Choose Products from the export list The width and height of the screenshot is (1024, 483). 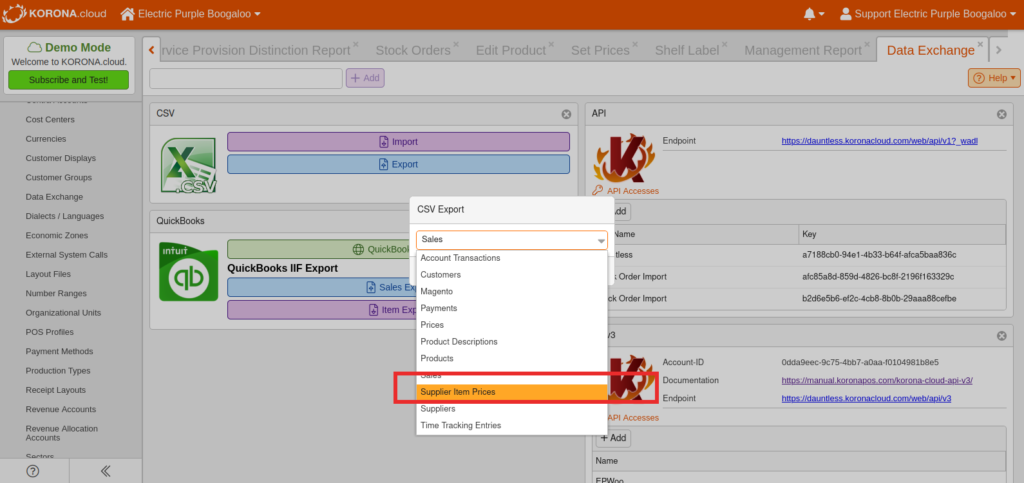click(511, 358)
